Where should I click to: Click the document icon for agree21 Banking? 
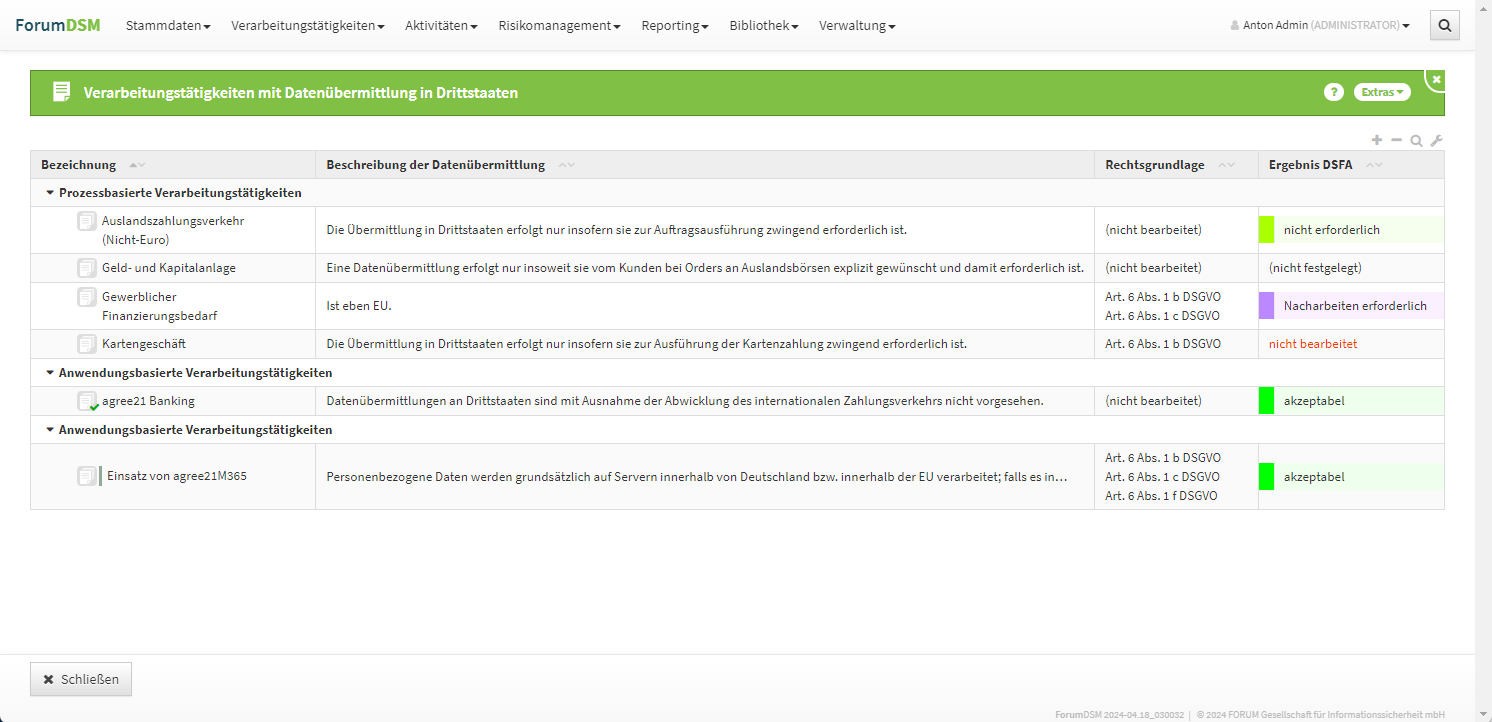coord(87,401)
